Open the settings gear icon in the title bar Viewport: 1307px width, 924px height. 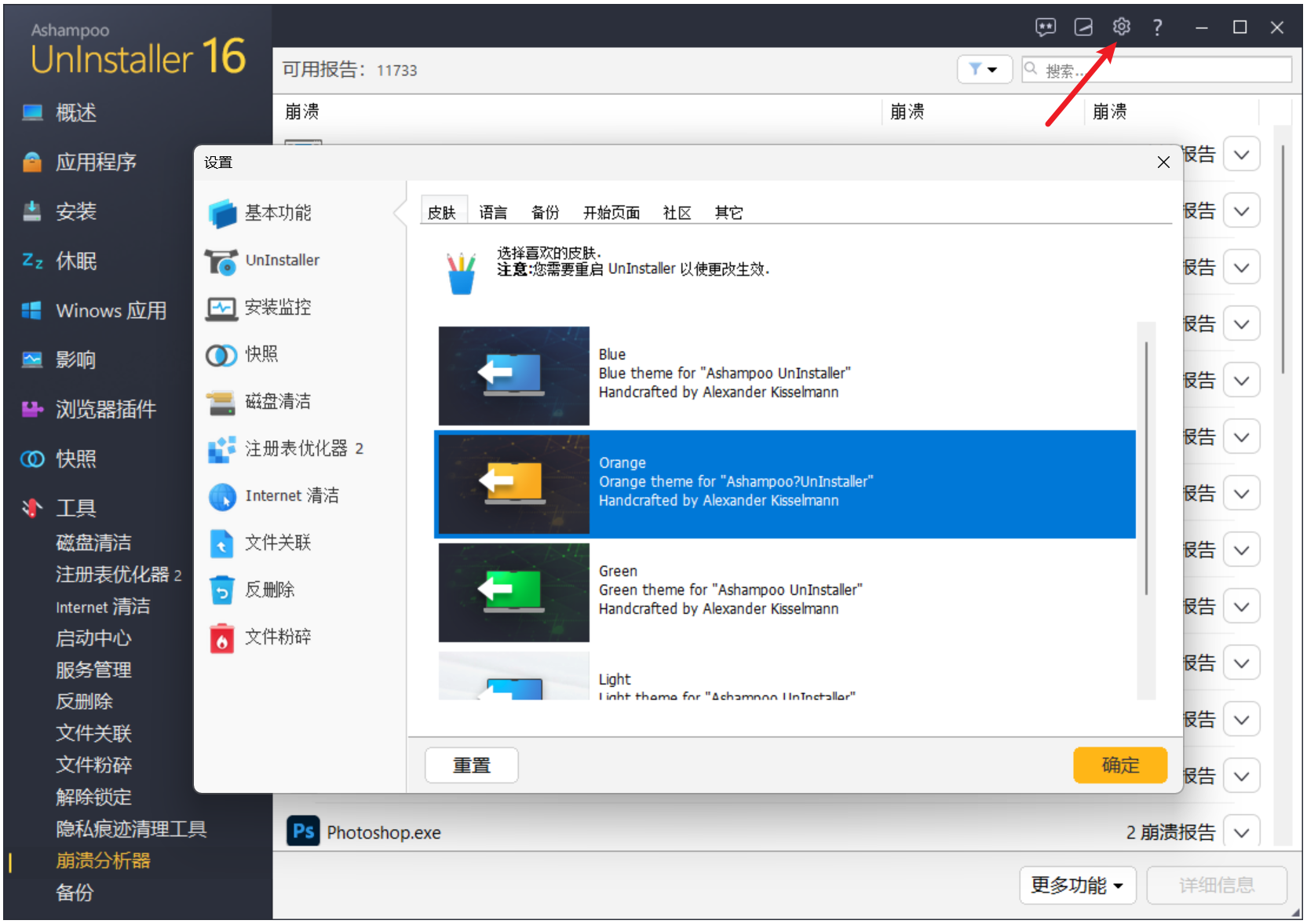tap(1121, 27)
